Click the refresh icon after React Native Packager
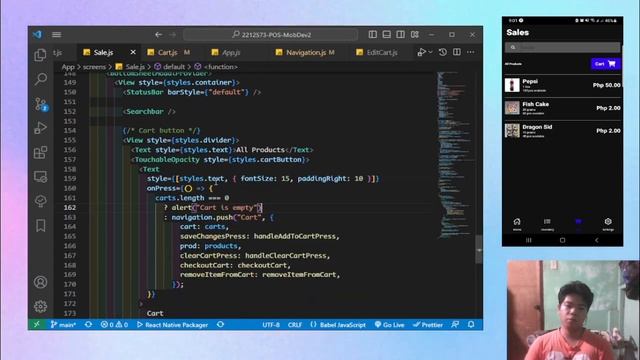The width and height of the screenshot is (640, 360). (220, 325)
